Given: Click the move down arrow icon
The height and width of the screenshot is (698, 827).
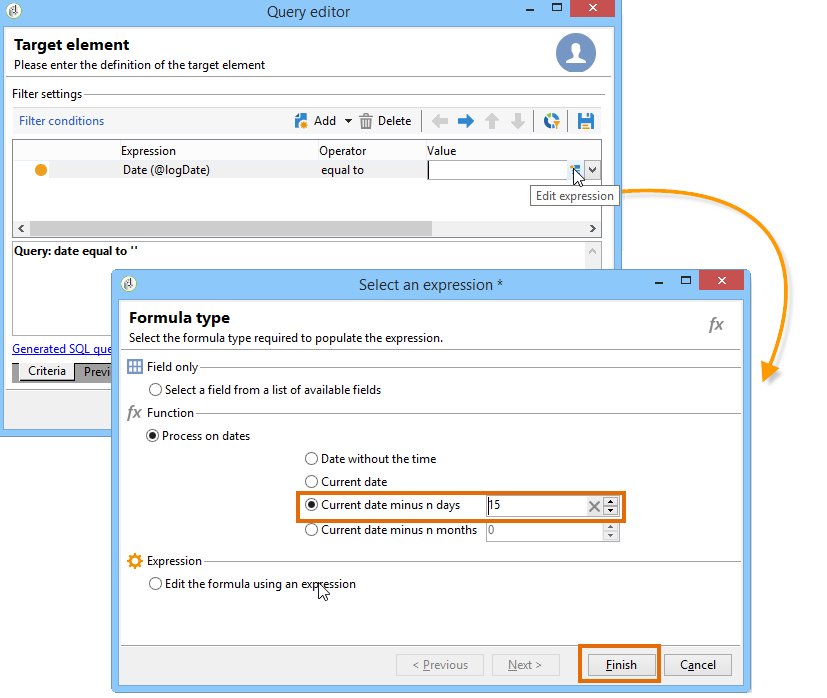Looking at the screenshot, I should (517, 121).
